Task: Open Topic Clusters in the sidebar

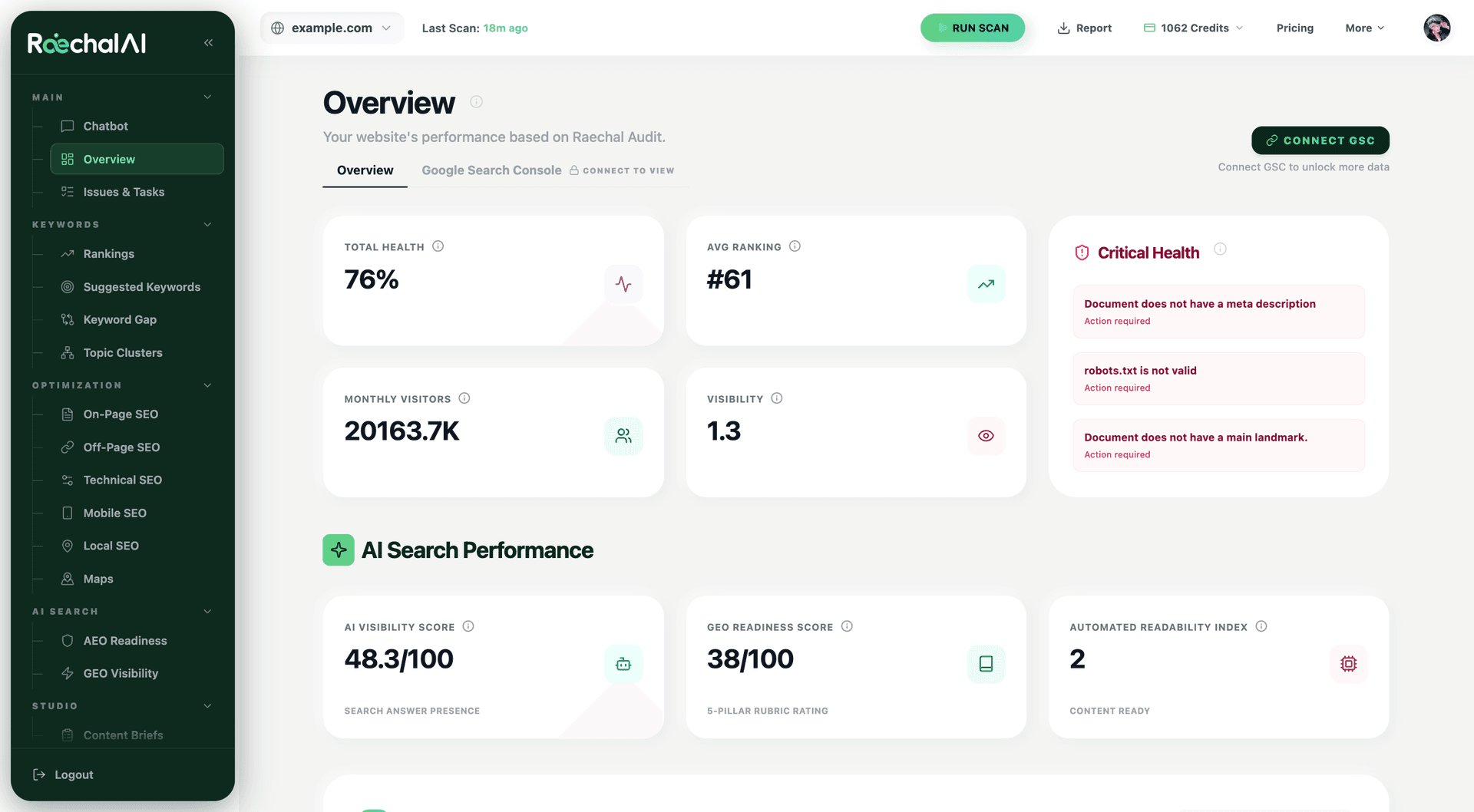Action: point(137,353)
